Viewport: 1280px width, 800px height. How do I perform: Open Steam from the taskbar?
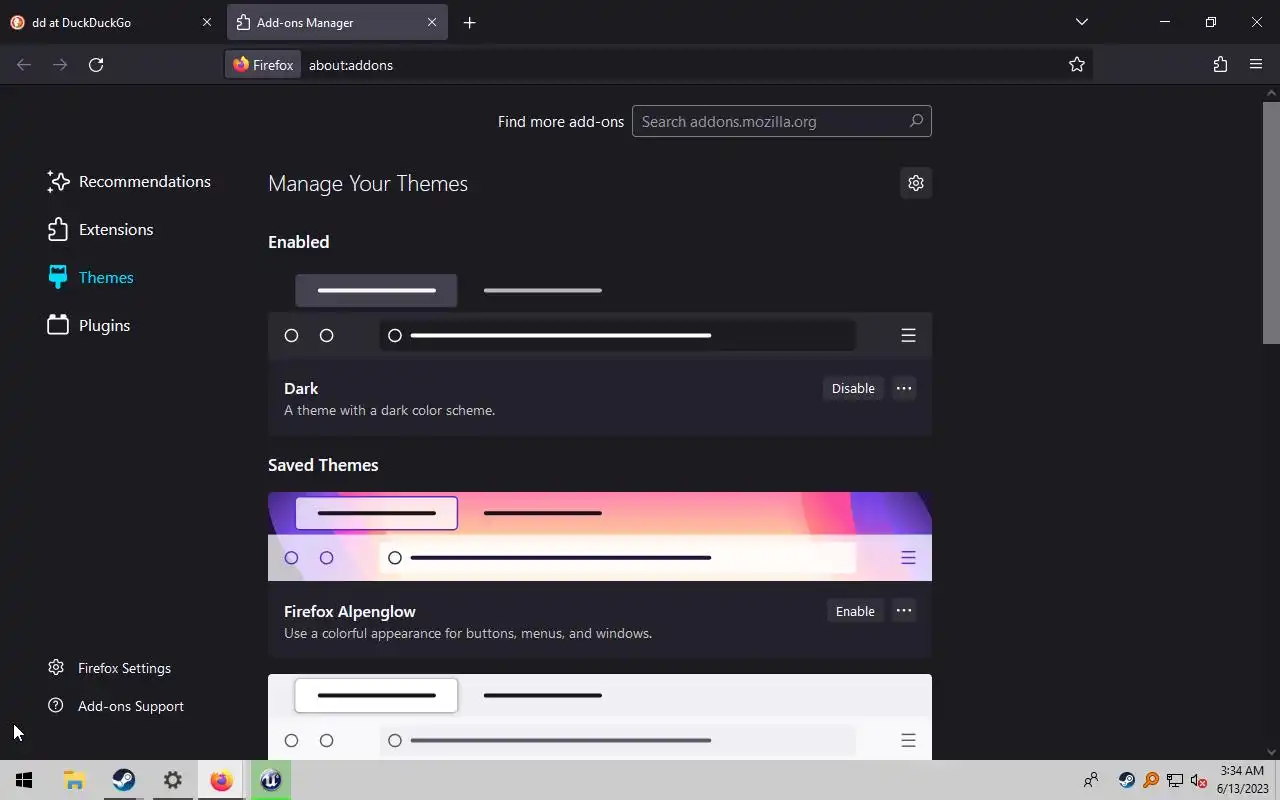(x=123, y=780)
